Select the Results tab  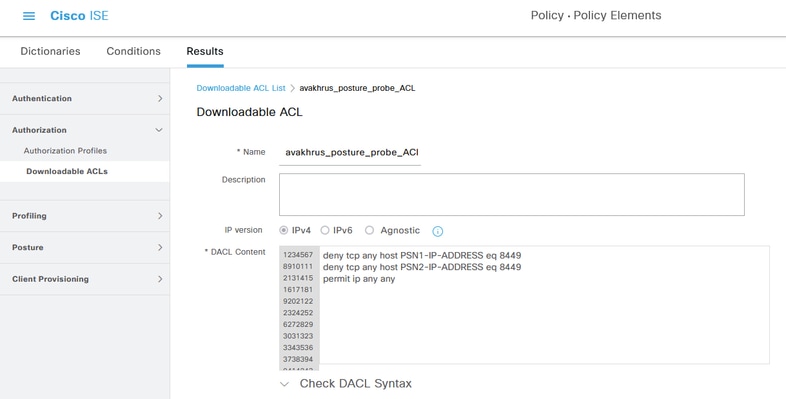click(205, 51)
